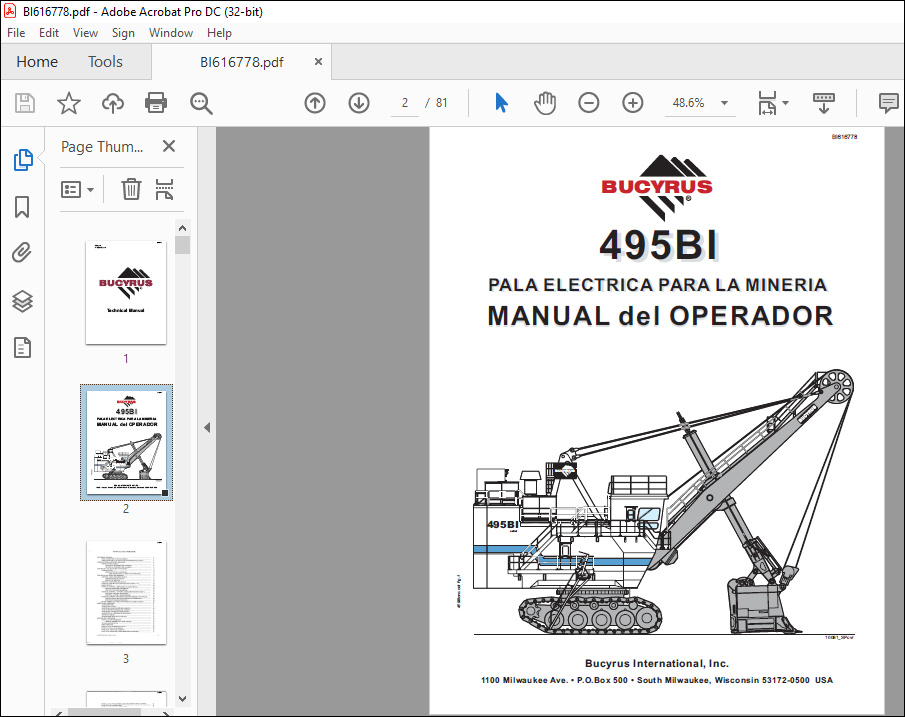The height and width of the screenshot is (717, 905).
Task: Open the Sign menu
Action: pyautogui.click(x=123, y=33)
